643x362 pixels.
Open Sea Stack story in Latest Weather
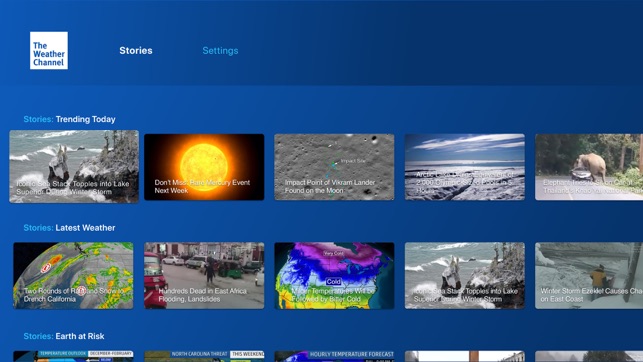tap(465, 275)
